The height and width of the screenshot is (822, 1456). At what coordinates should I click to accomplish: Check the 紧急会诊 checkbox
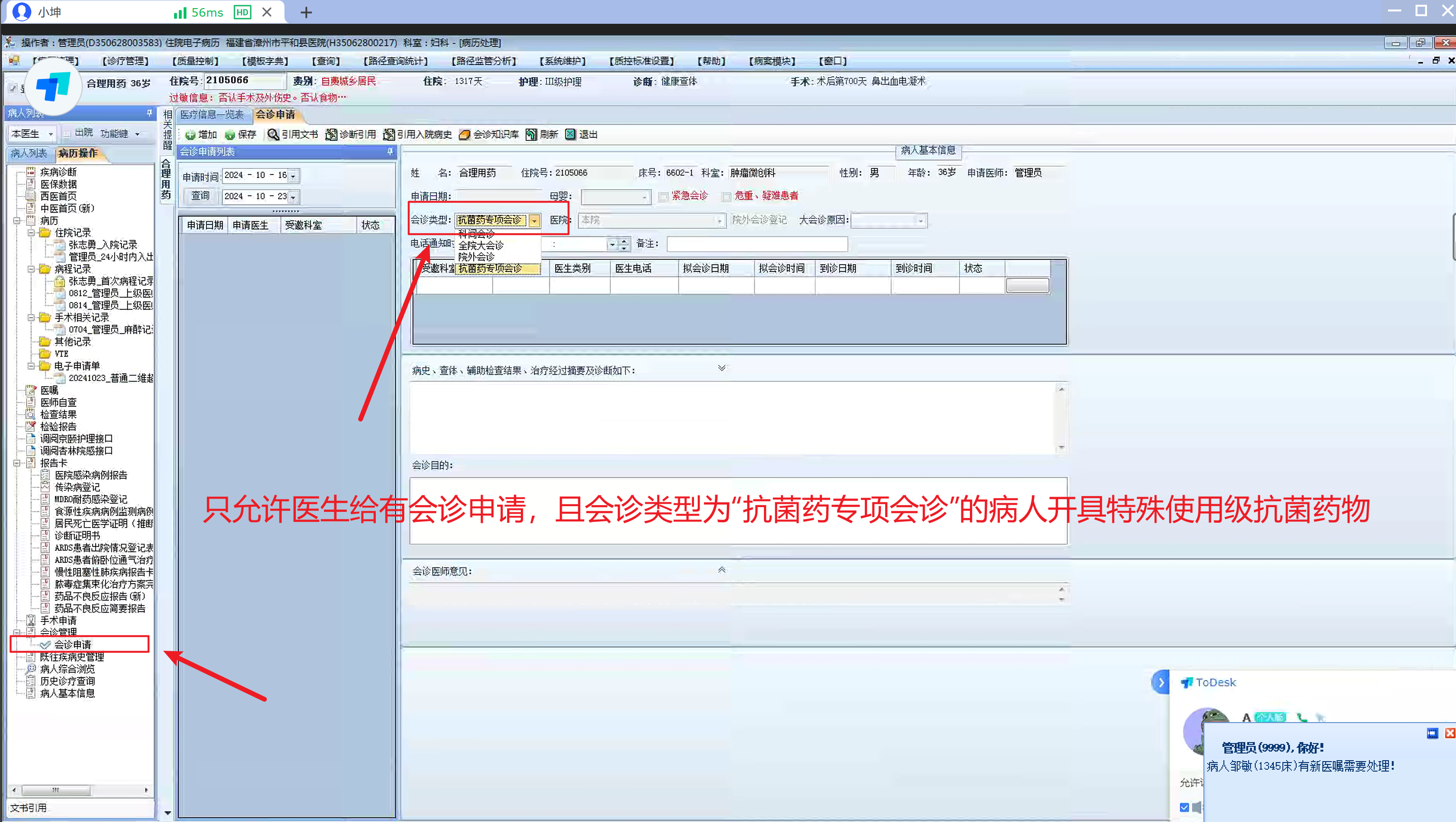[x=663, y=197]
